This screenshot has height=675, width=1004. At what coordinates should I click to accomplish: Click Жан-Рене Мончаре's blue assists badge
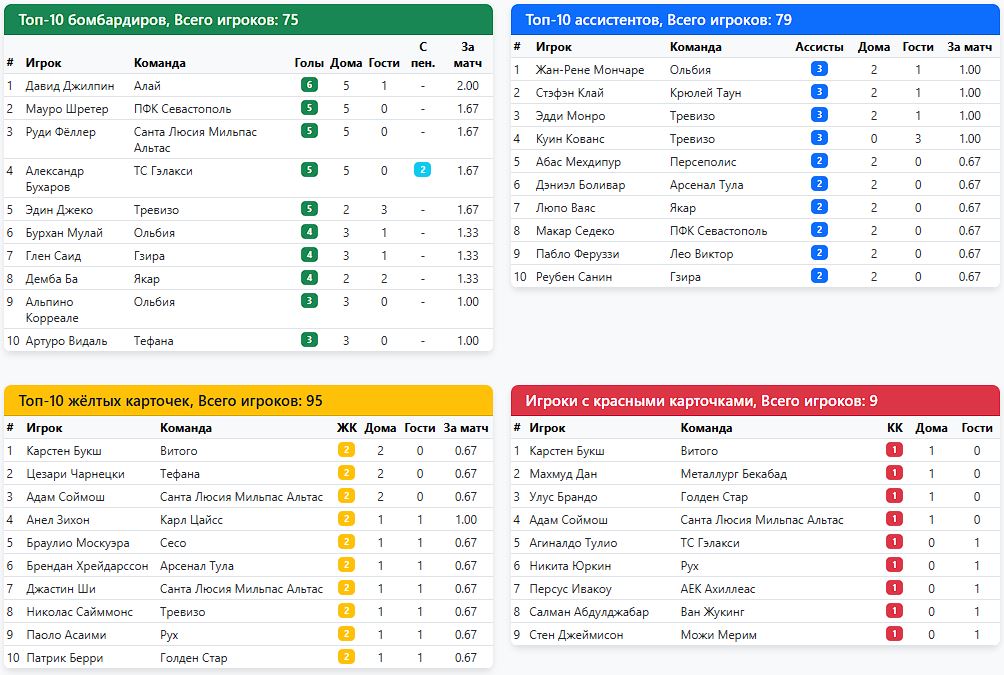[819, 69]
